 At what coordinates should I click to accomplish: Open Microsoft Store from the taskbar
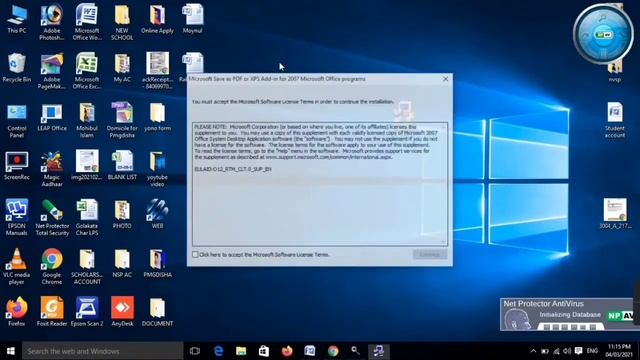click(x=264, y=351)
